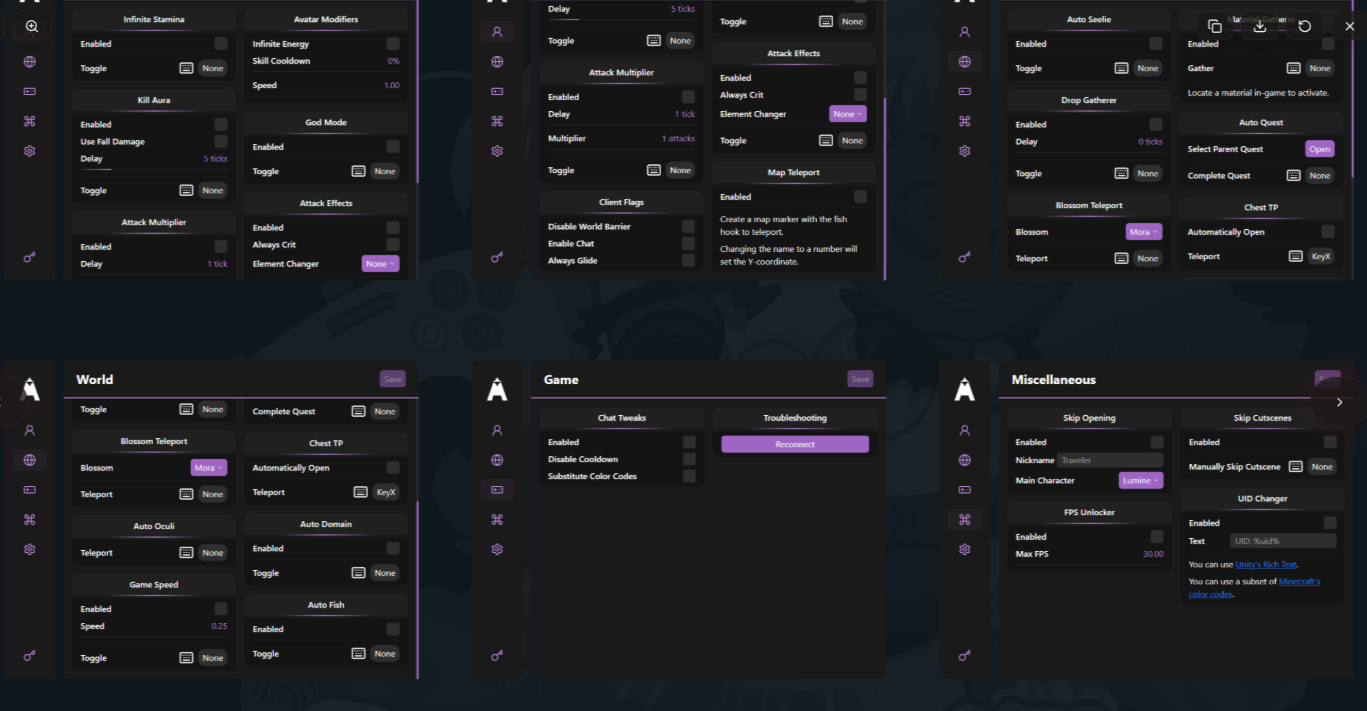
Task: Switch to player tab in Miscellaneous sidebar
Action: (964, 430)
